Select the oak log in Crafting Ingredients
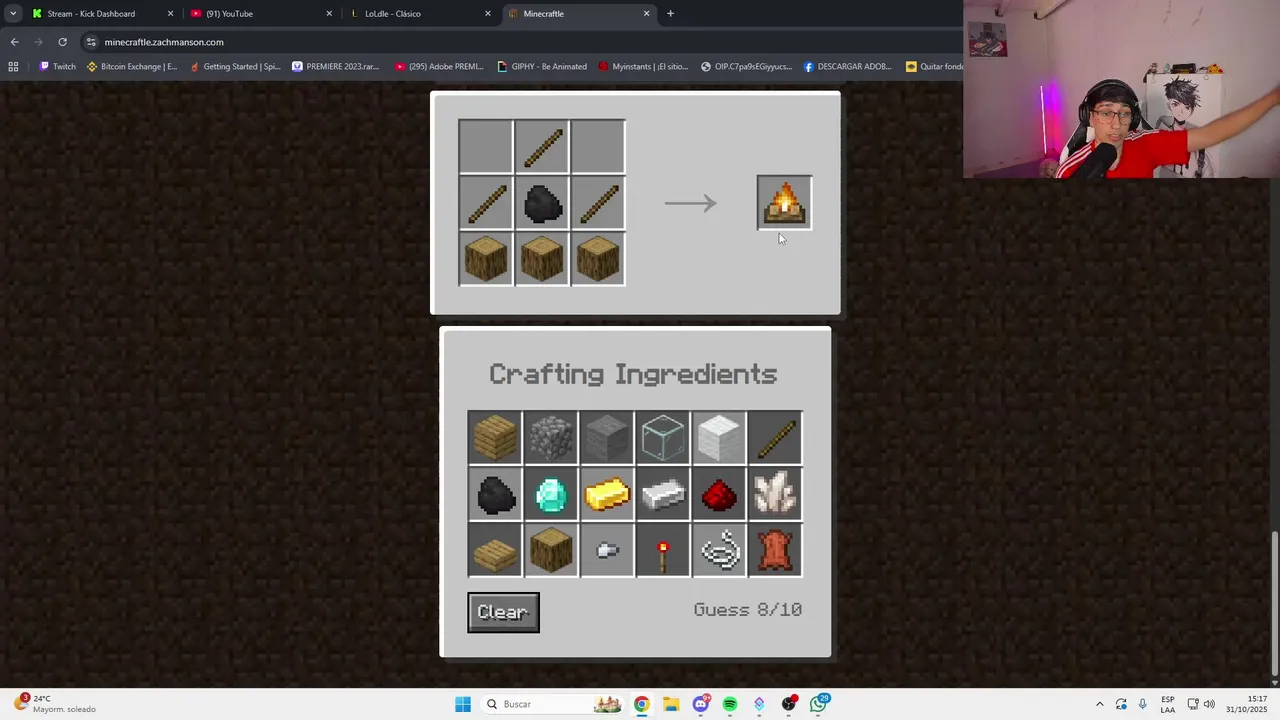The width and height of the screenshot is (1280, 720). point(551,550)
